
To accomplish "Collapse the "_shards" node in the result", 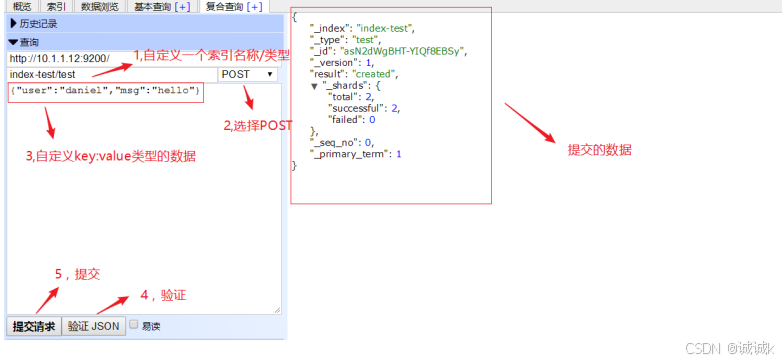I will [314, 86].
